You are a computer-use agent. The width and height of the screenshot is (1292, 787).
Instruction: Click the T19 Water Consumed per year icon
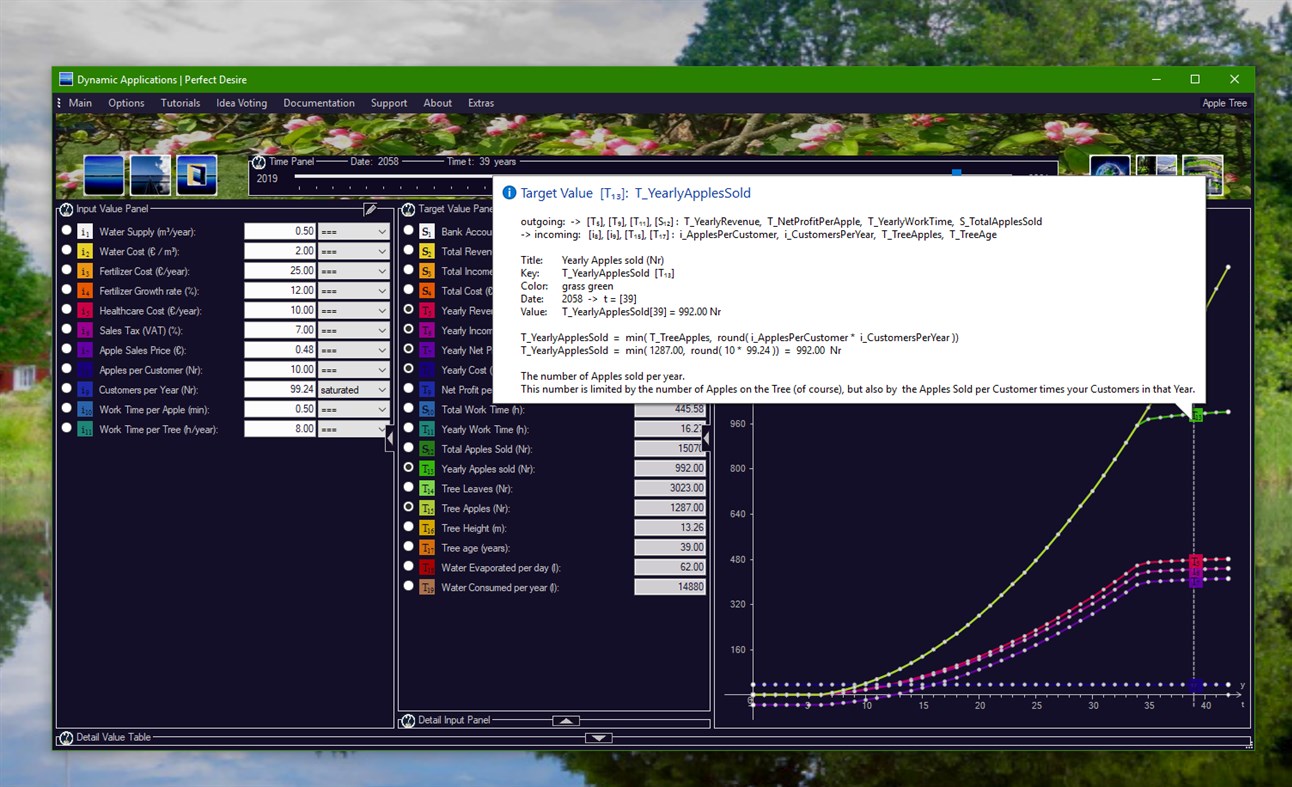(427, 588)
